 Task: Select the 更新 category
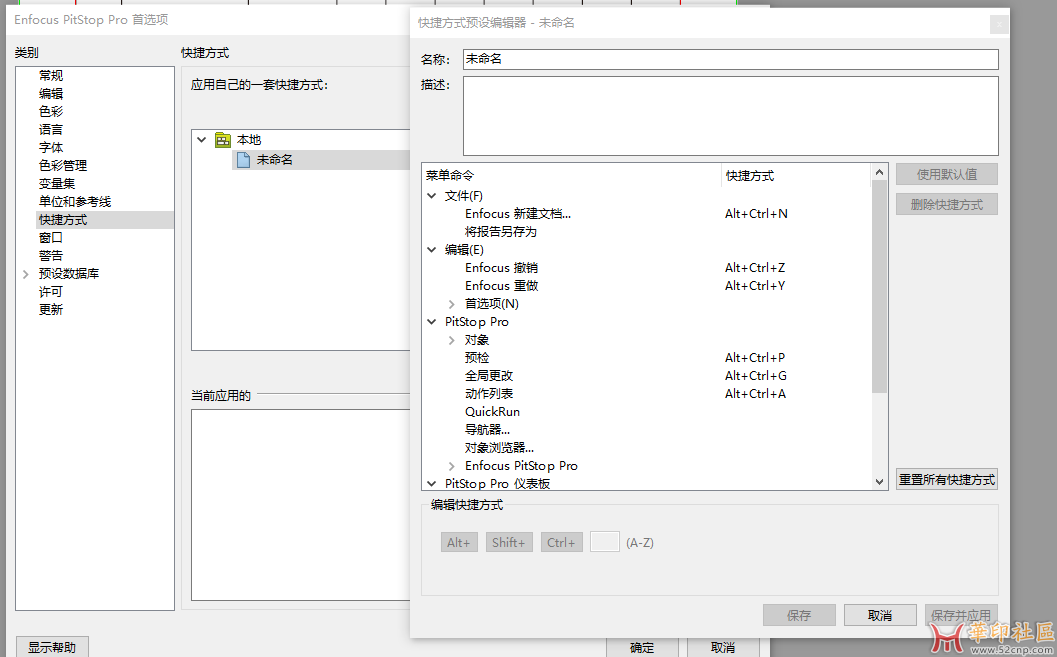pyautogui.click(x=51, y=309)
